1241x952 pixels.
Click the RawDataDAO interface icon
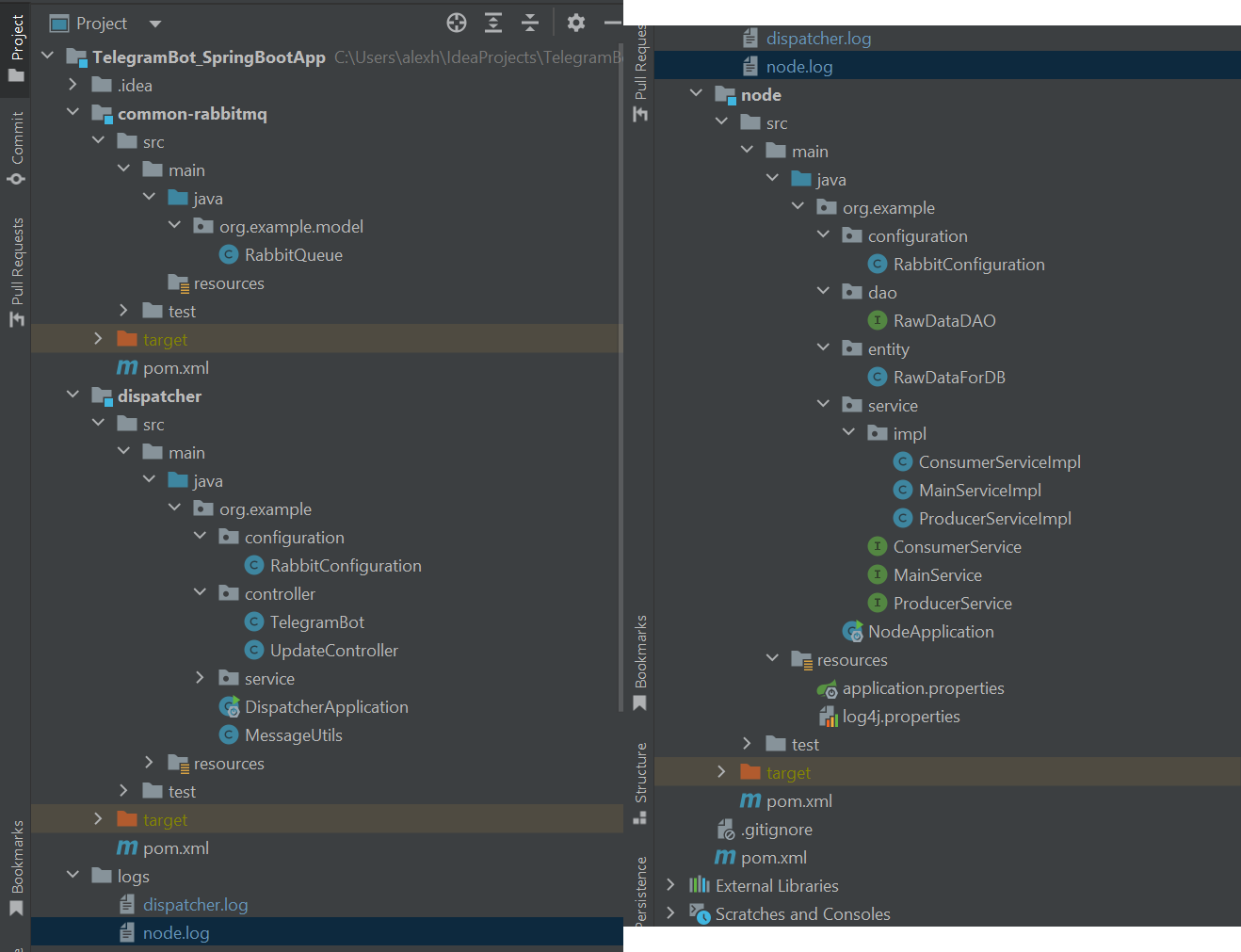[877, 320]
